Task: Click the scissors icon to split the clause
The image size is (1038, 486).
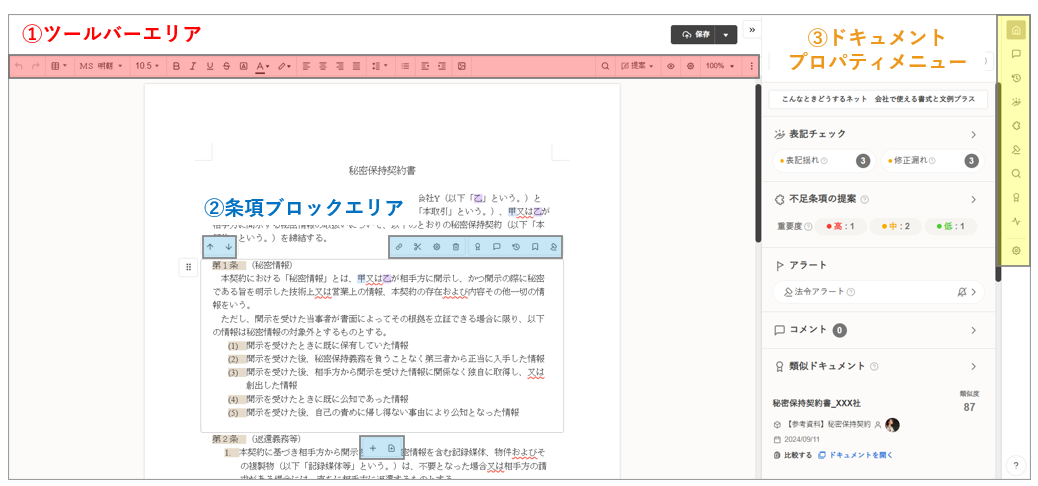Action: pos(417,246)
